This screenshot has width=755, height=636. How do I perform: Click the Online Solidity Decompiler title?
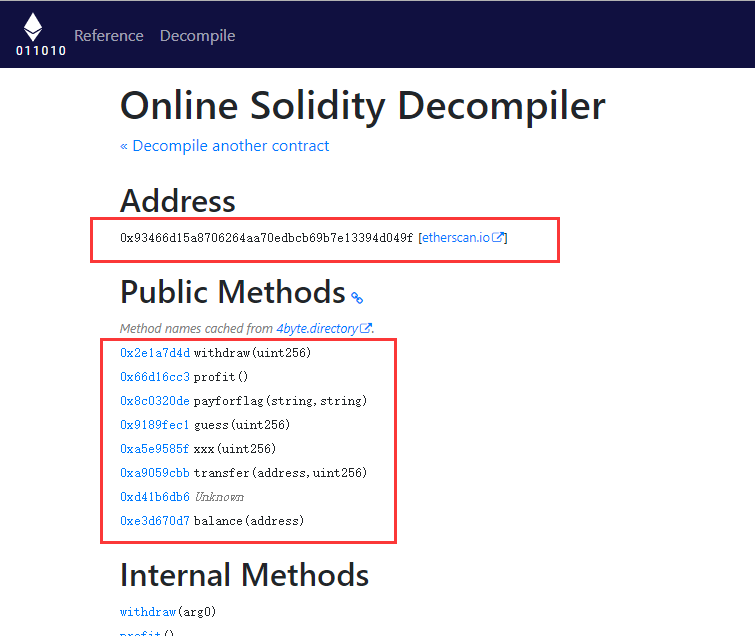(x=362, y=105)
